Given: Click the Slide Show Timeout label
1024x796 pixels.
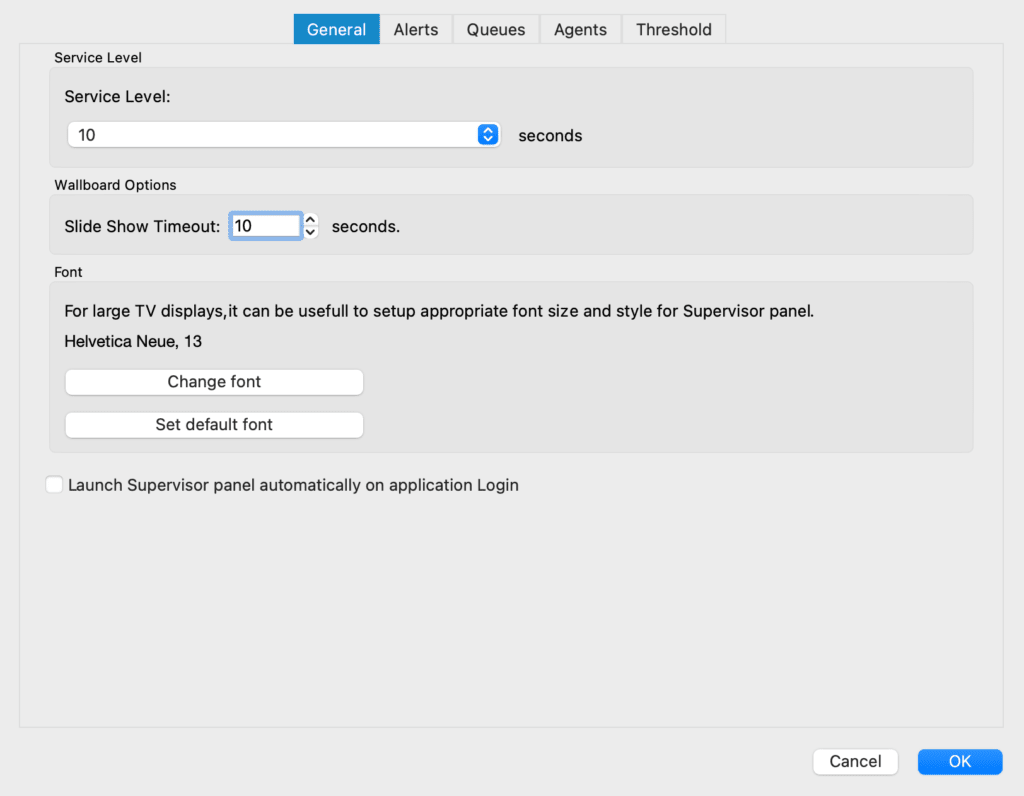Looking at the screenshot, I should coord(142,227).
